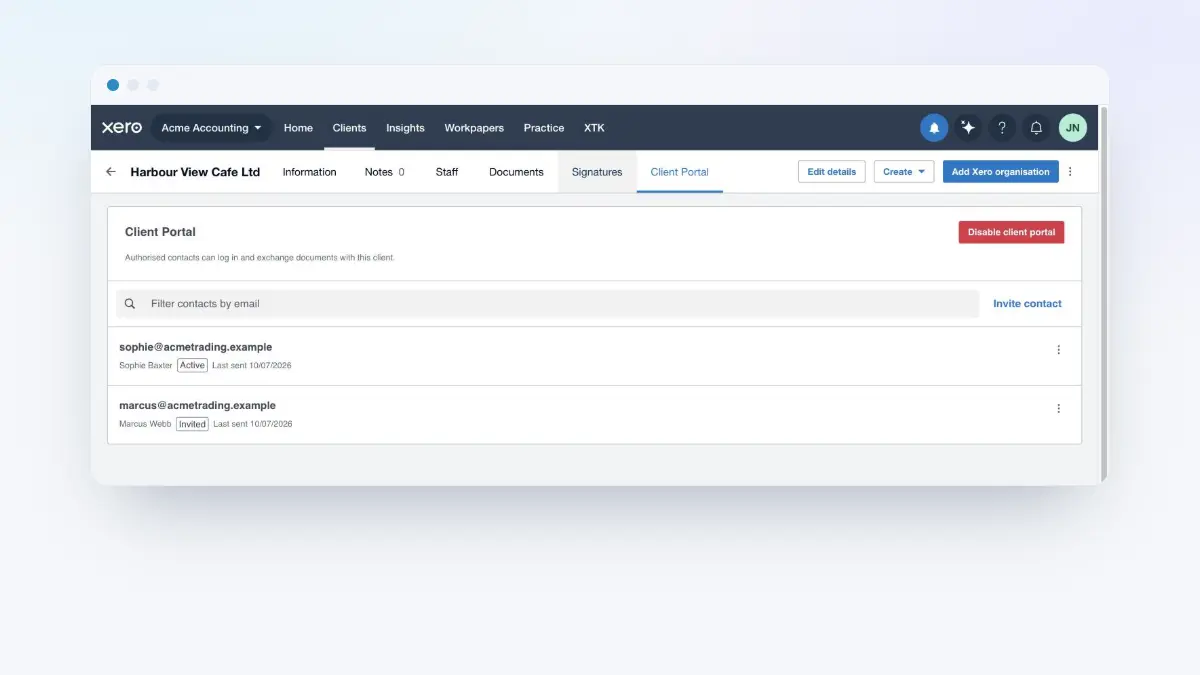Select the sophie@acmetrading.example email text
The height and width of the screenshot is (675, 1200).
(195, 347)
